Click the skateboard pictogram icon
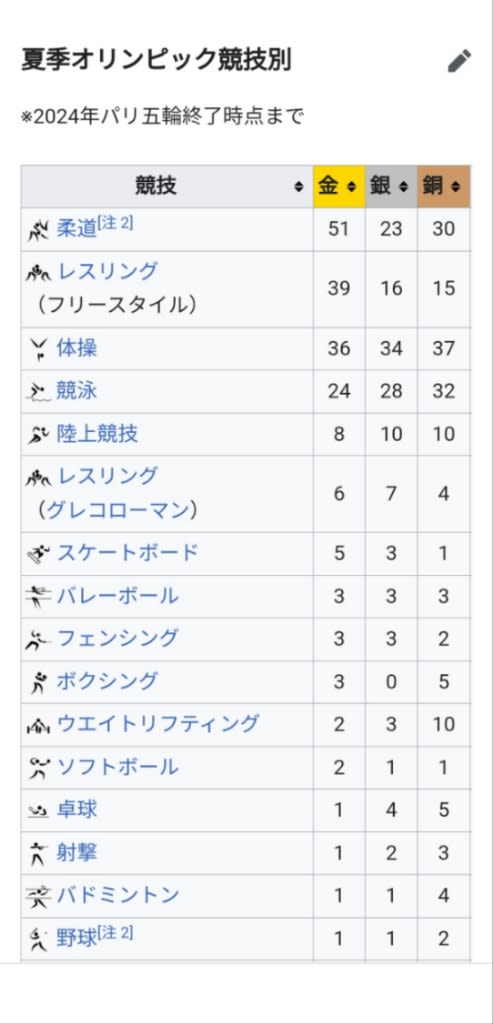Screen dimensions: 493x1024 [38, 554]
